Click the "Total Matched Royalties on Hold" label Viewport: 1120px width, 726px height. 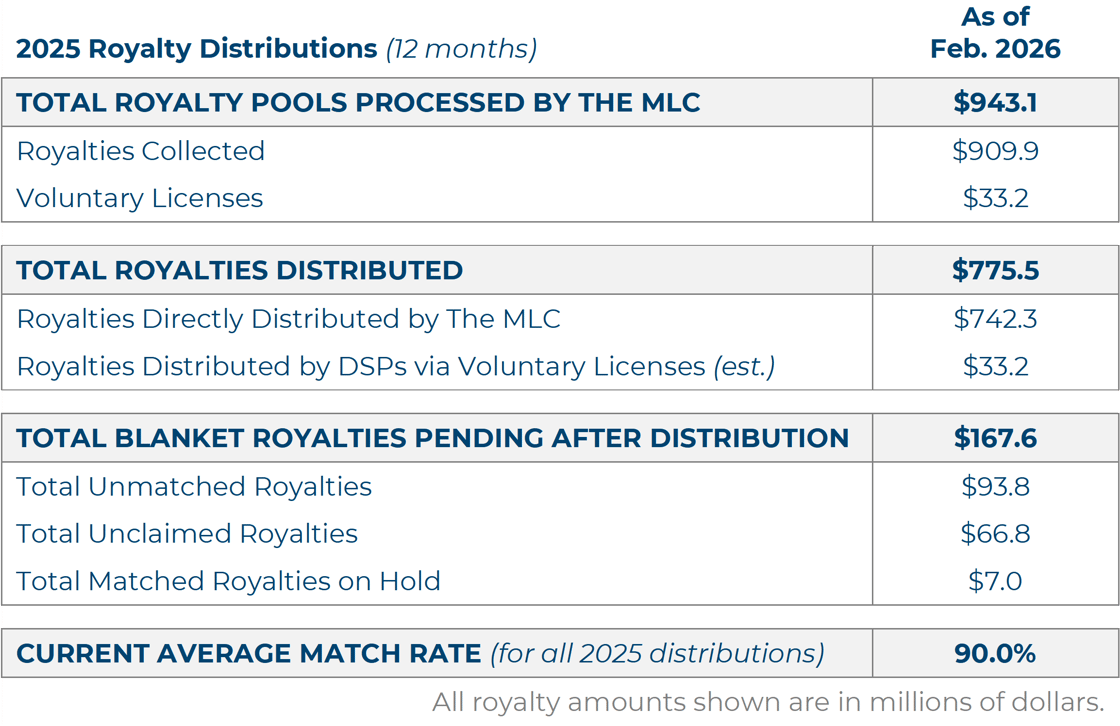(x=228, y=581)
